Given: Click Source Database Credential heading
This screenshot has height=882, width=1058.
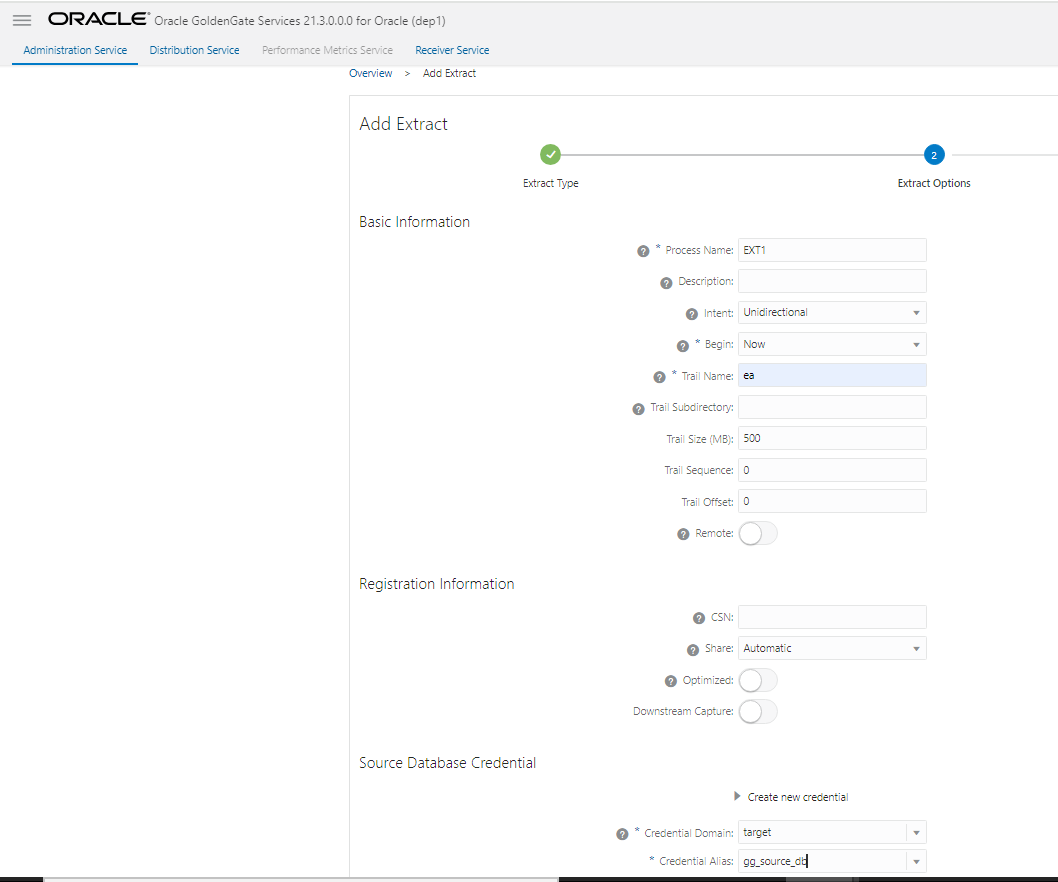Looking at the screenshot, I should pos(447,763).
